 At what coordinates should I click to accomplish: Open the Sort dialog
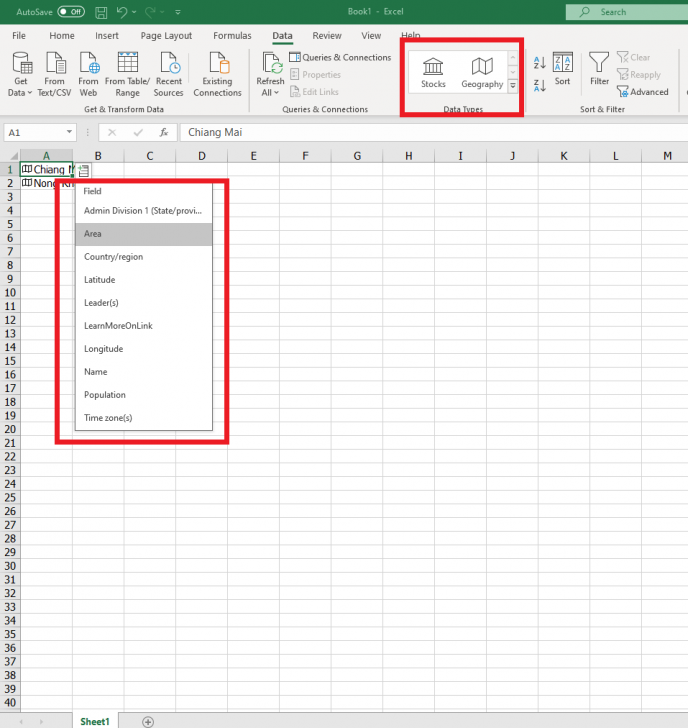click(x=563, y=69)
